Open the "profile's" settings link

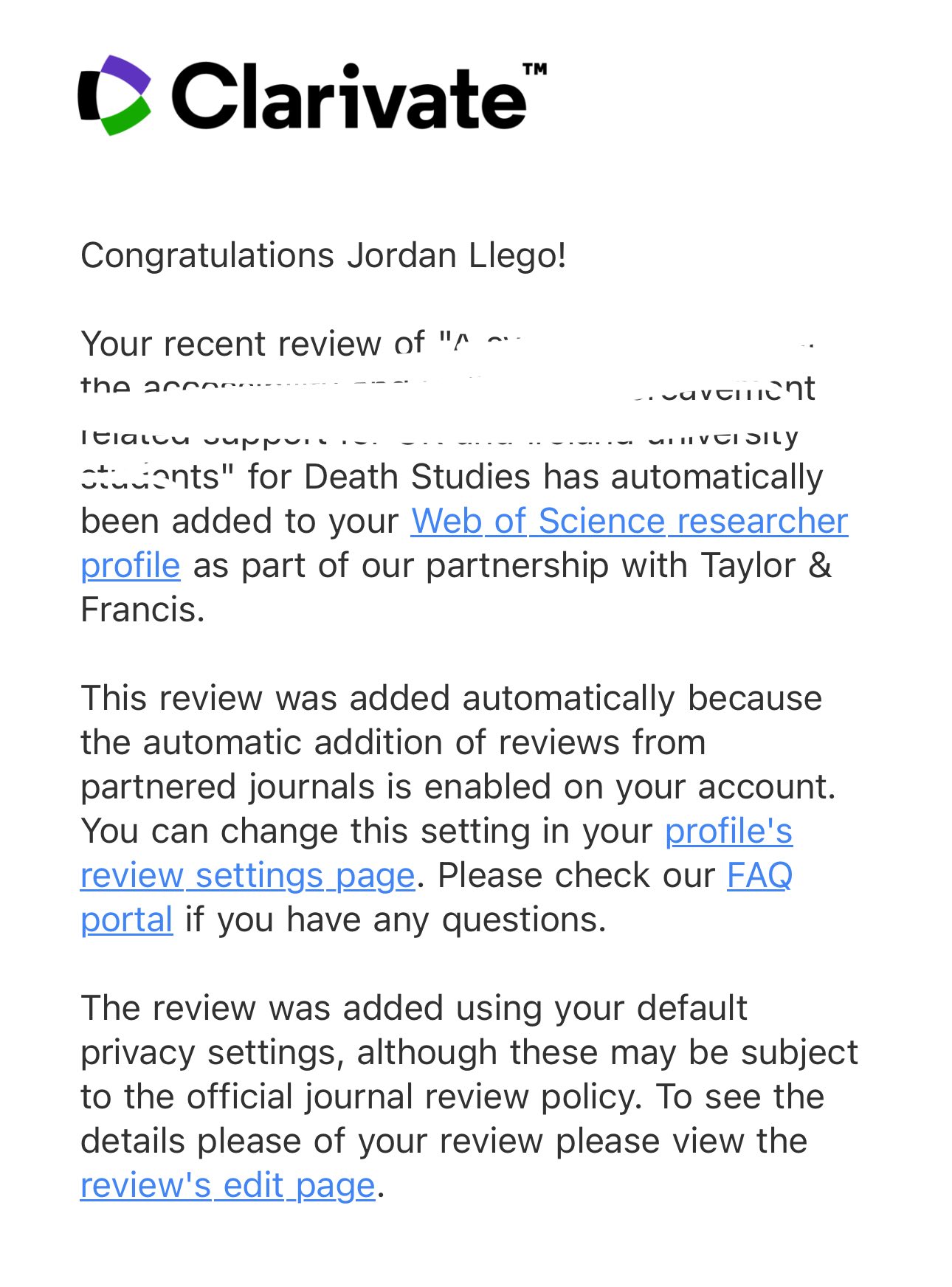click(x=728, y=831)
